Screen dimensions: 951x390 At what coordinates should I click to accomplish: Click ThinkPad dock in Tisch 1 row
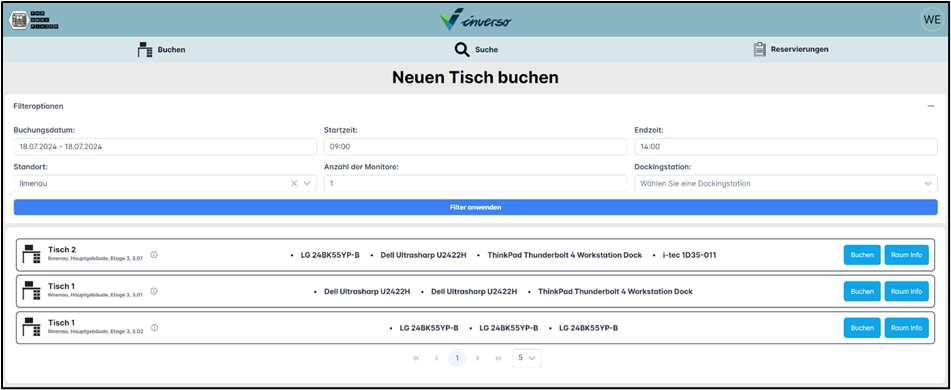(x=615, y=292)
